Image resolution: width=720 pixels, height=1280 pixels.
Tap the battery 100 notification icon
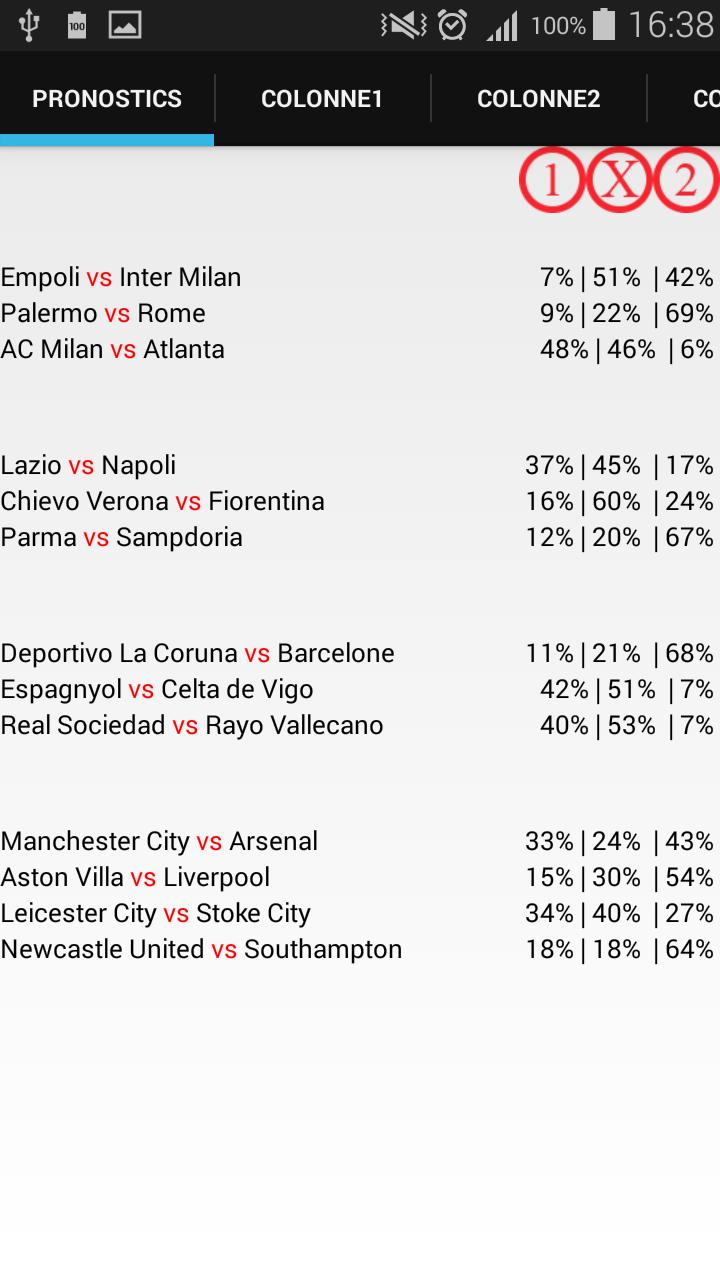pyautogui.click(x=77, y=25)
